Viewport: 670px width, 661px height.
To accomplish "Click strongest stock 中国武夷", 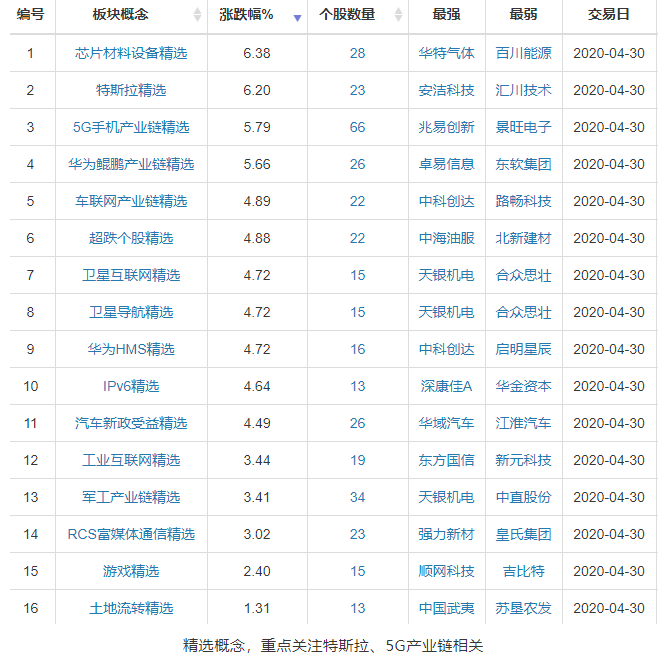I will [447, 608].
